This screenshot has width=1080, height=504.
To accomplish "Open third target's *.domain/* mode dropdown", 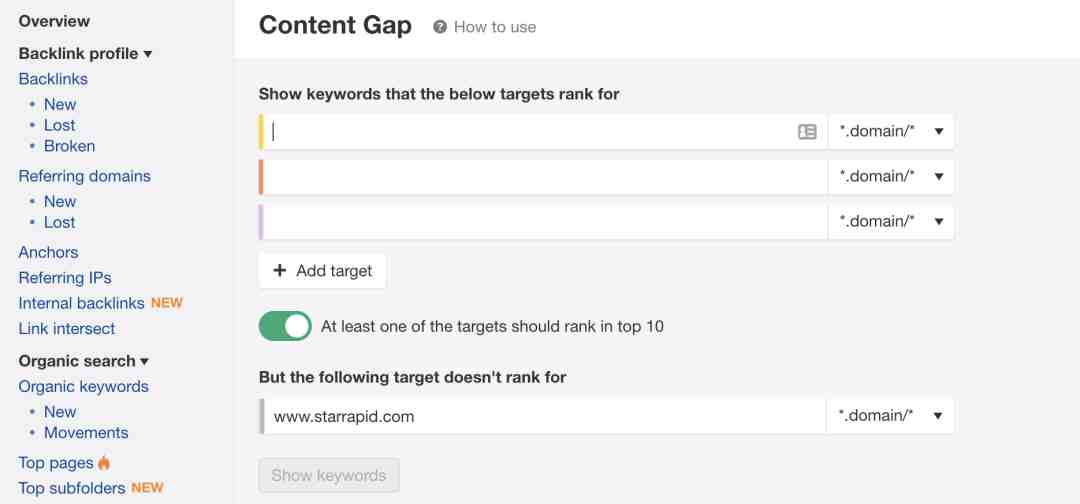I will coord(891,221).
